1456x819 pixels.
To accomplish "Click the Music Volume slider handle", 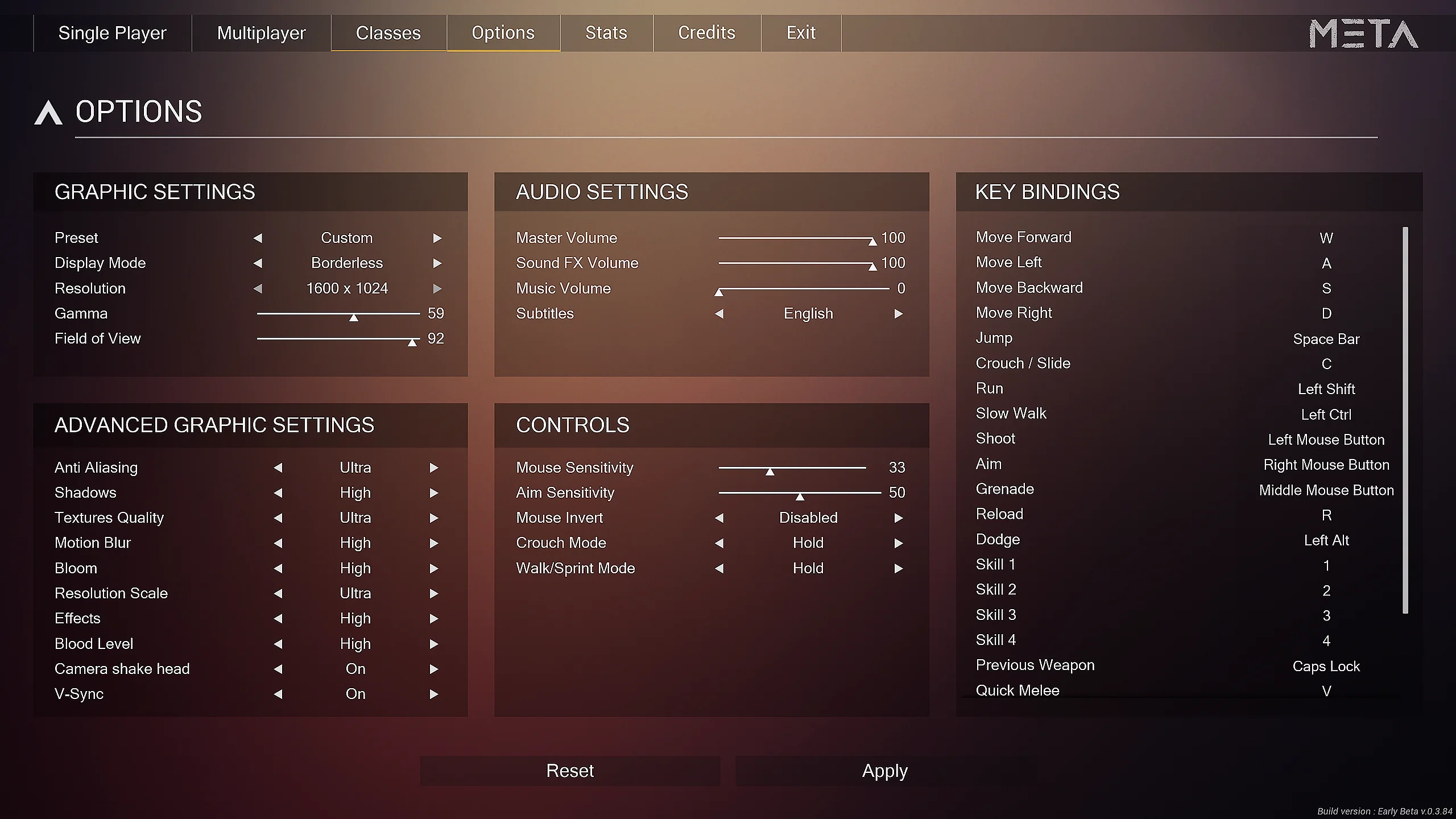I will (x=719, y=292).
